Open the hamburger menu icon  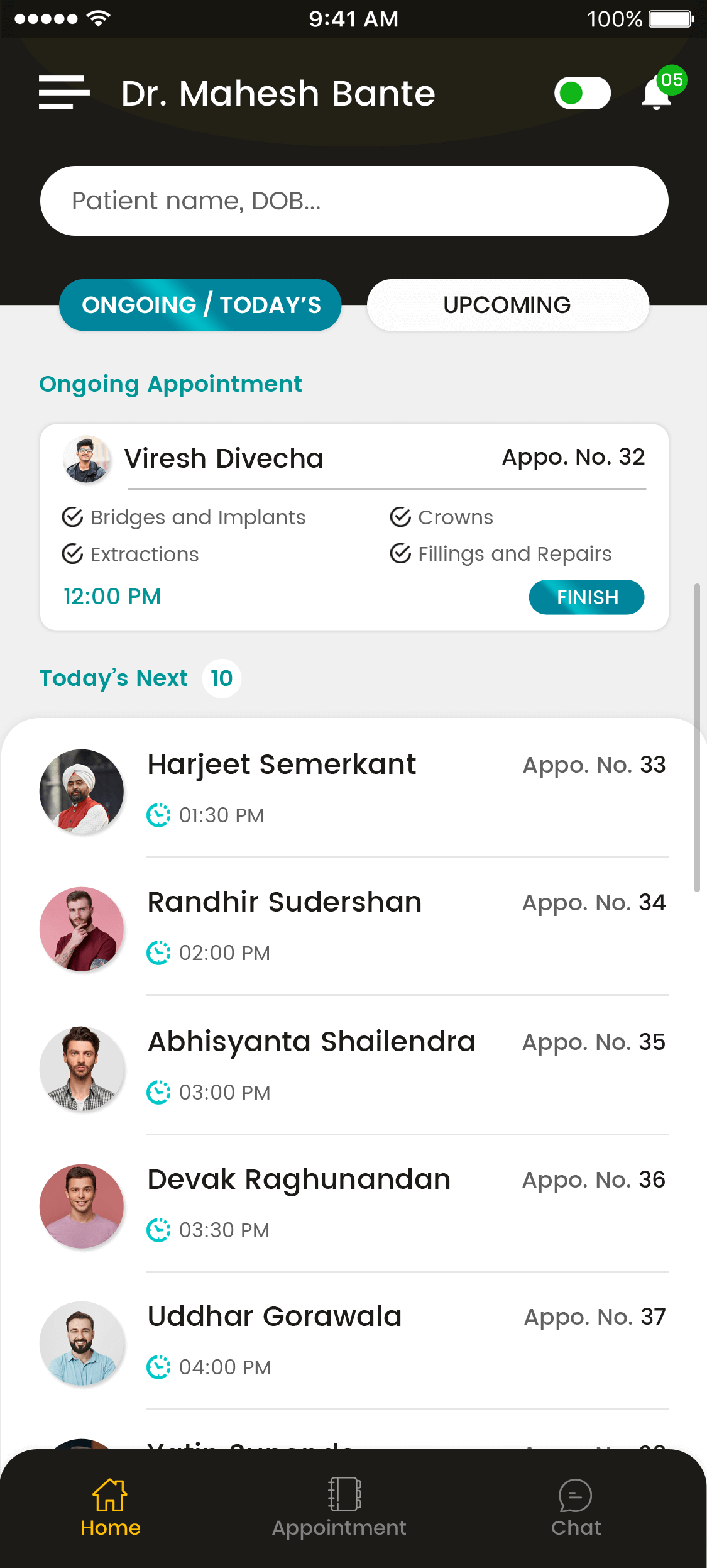pos(64,93)
